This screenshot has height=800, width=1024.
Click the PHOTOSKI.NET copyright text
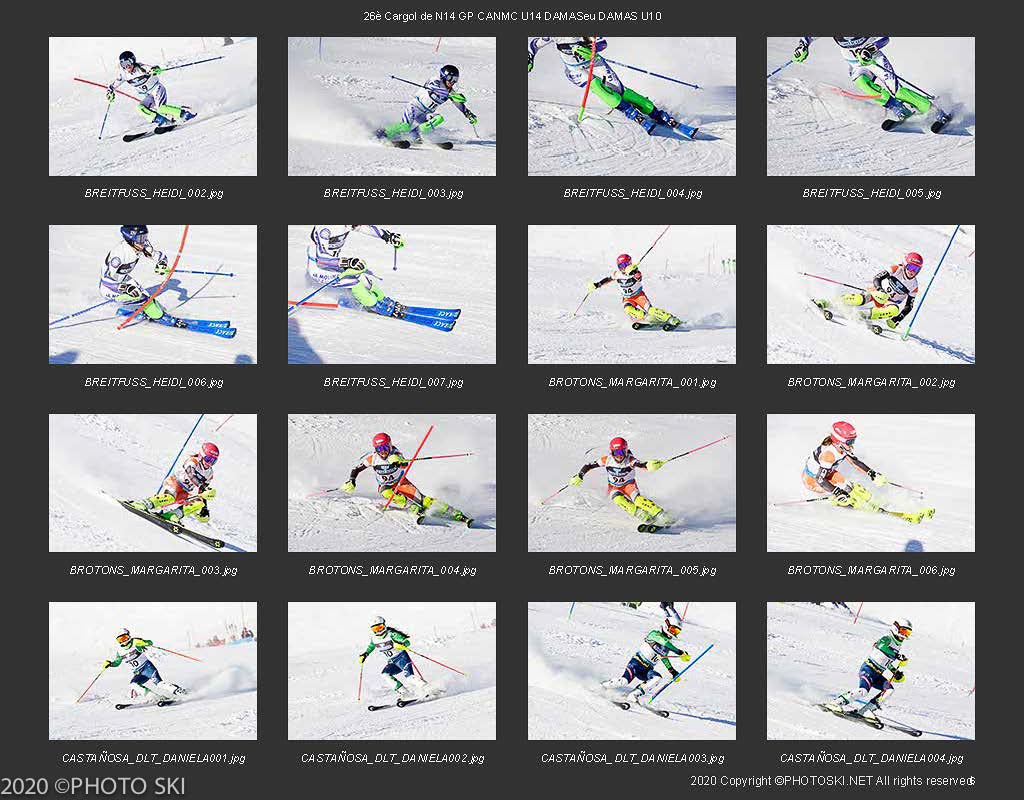pos(832,780)
